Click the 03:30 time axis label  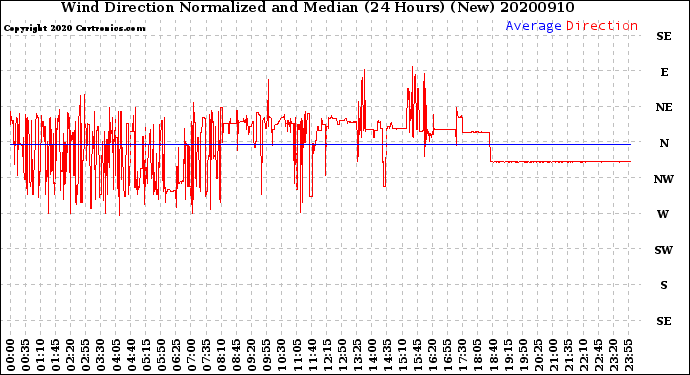coord(100,355)
